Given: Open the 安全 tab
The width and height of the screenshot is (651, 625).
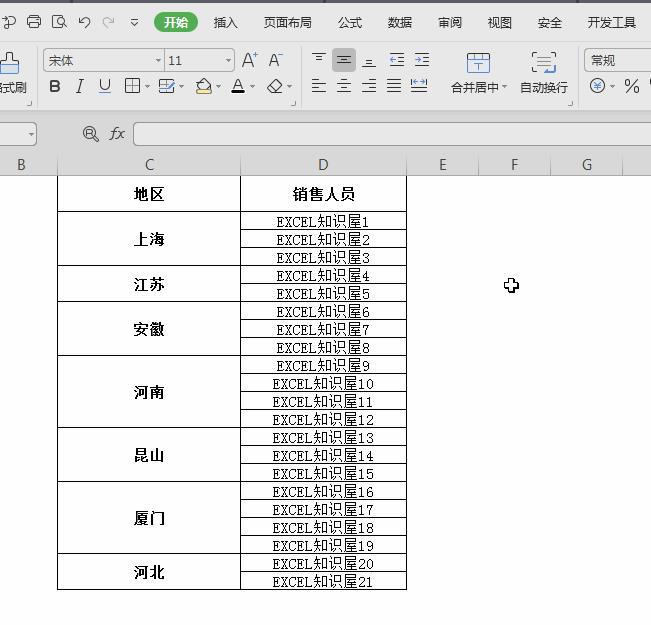Looking at the screenshot, I should tap(550, 22).
